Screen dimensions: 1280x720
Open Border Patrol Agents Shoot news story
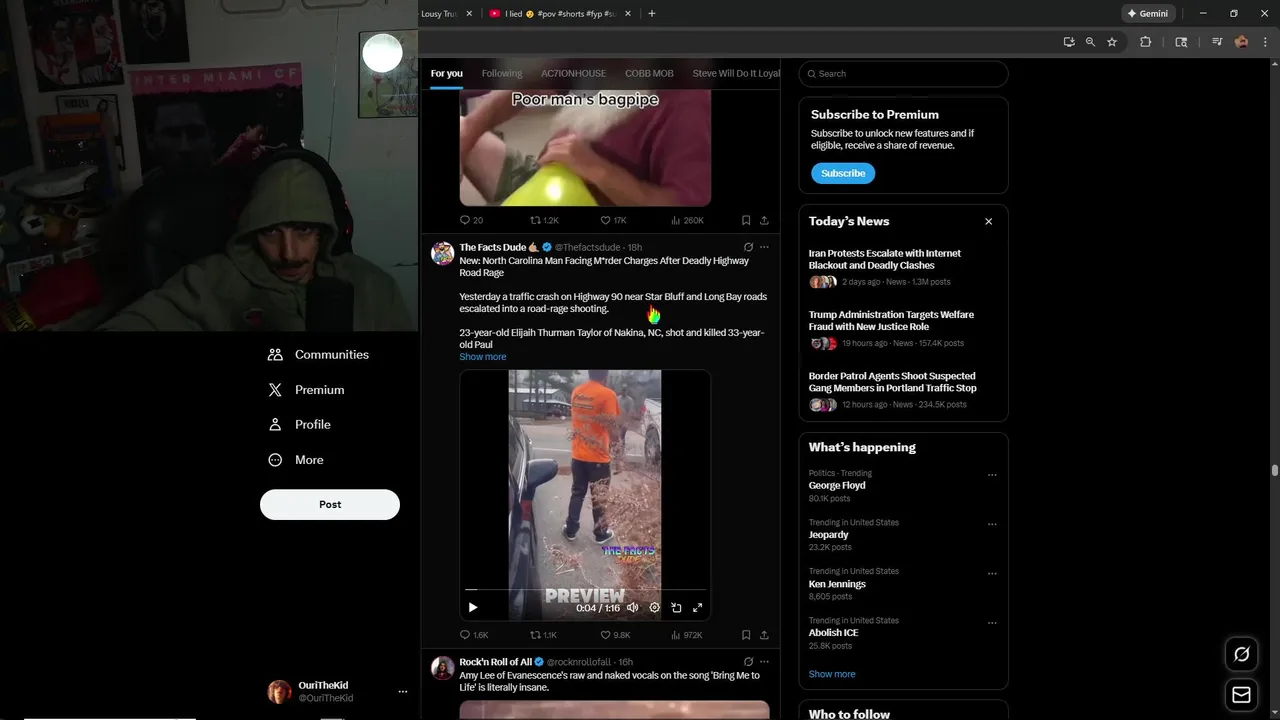[x=903, y=392]
